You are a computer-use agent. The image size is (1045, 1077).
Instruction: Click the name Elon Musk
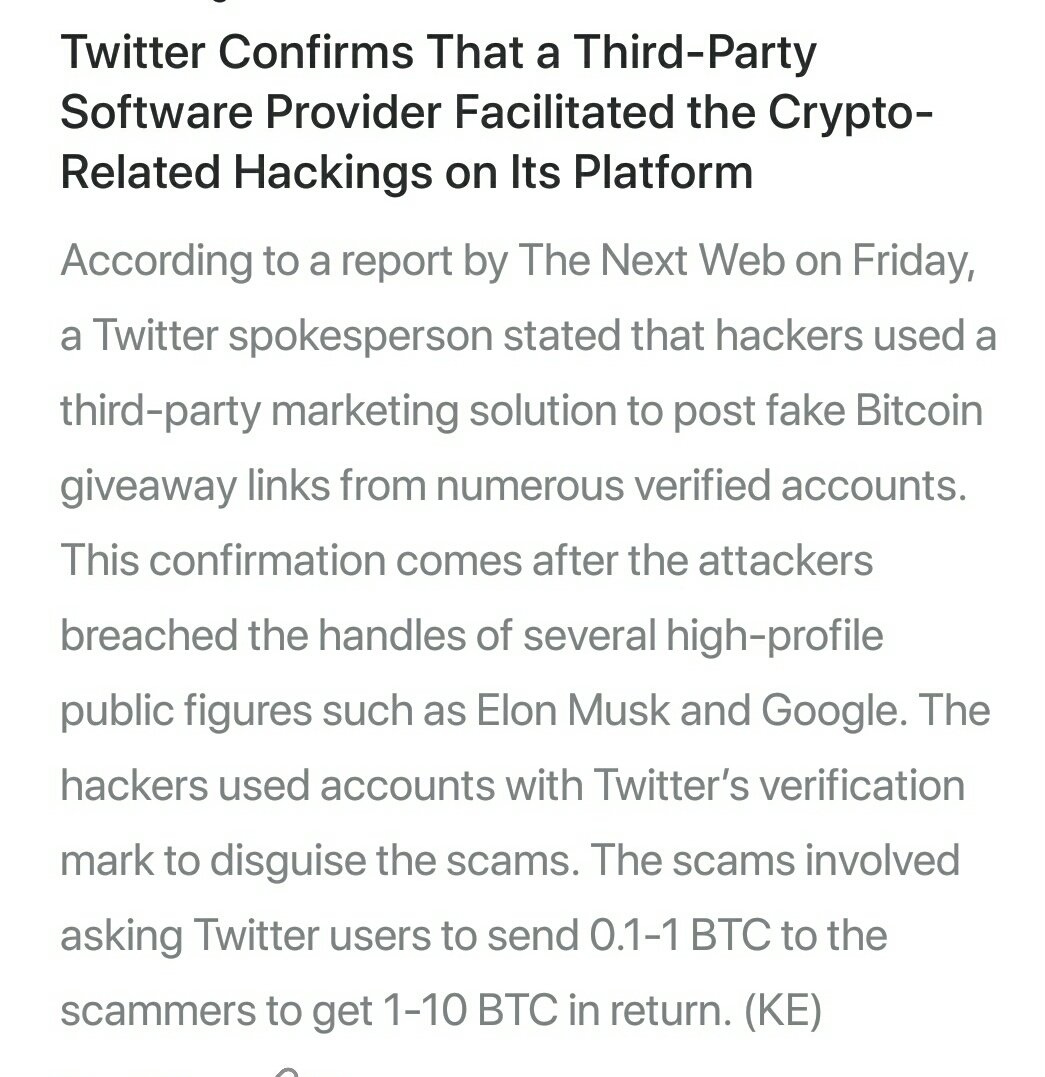[x=572, y=710]
